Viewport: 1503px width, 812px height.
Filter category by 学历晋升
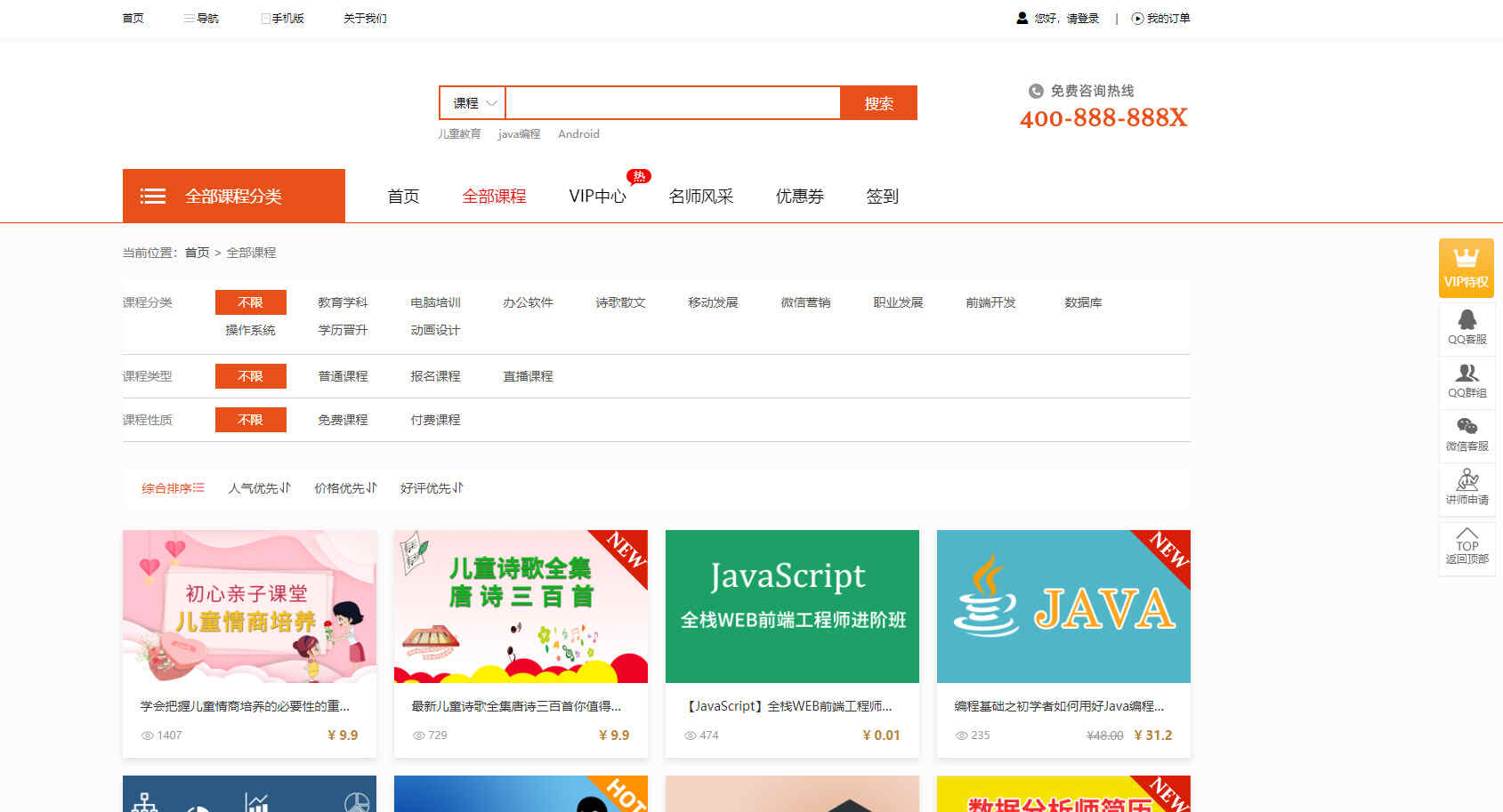[x=343, y=330]
